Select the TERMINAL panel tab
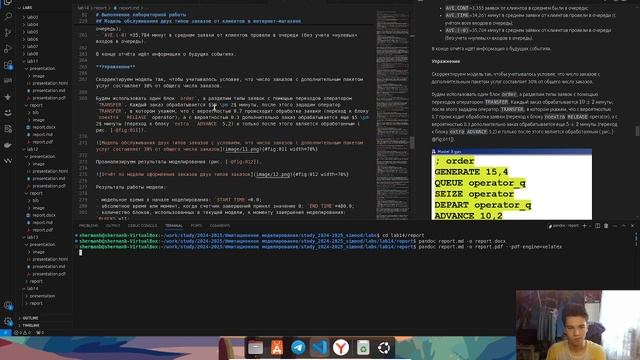The width and height of the screenshot is (640, 360). pos(173,226)
